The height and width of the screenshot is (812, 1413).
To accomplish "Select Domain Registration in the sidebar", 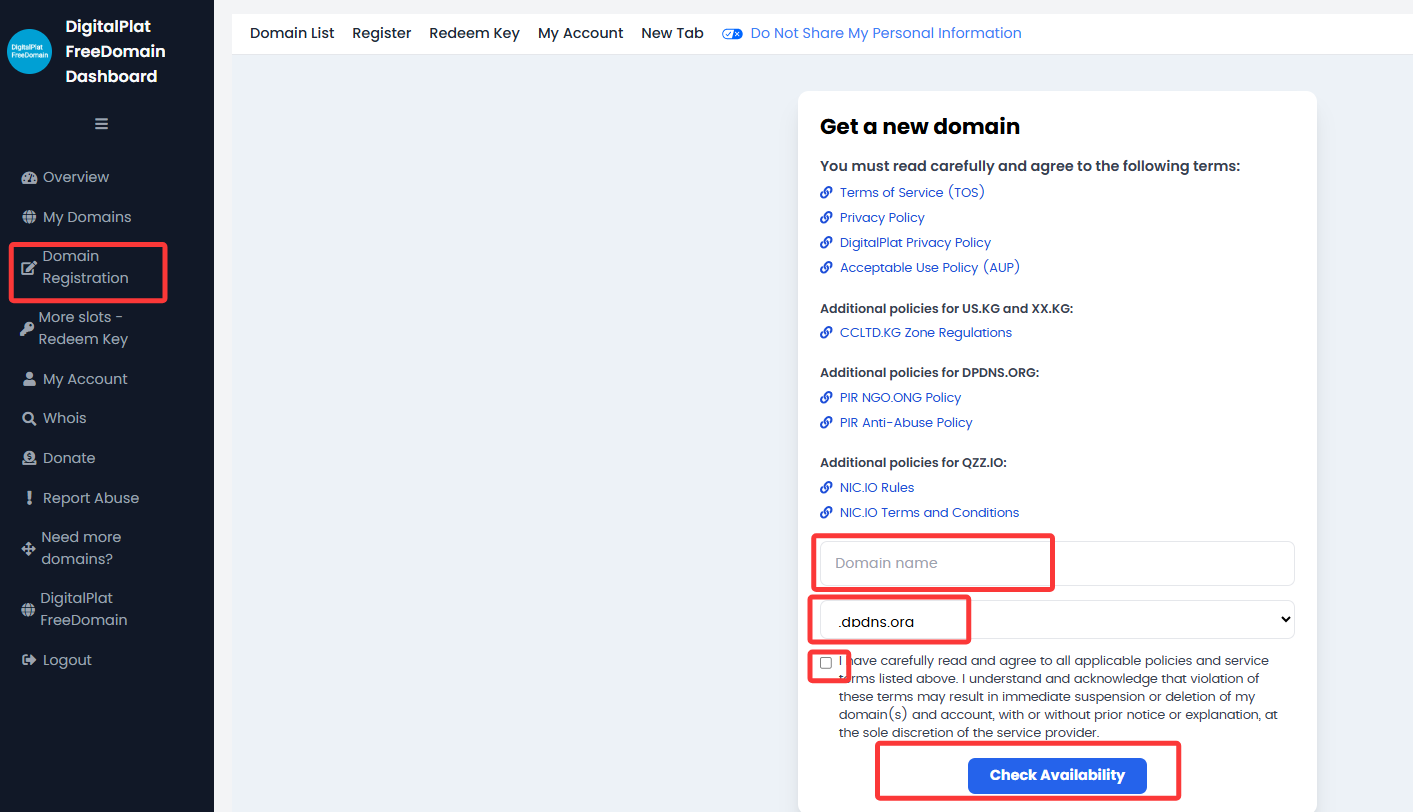I will click(x=86, y=267).
